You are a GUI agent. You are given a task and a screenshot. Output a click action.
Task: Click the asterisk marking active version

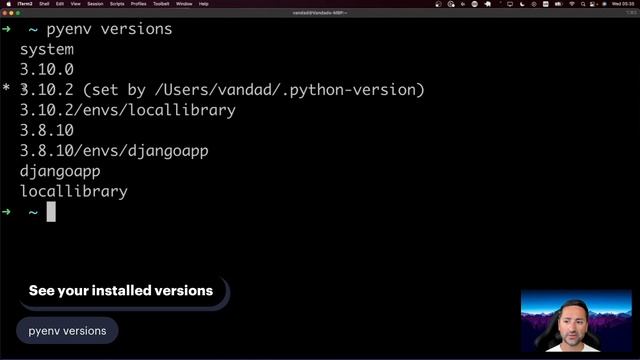coord(6,87)
